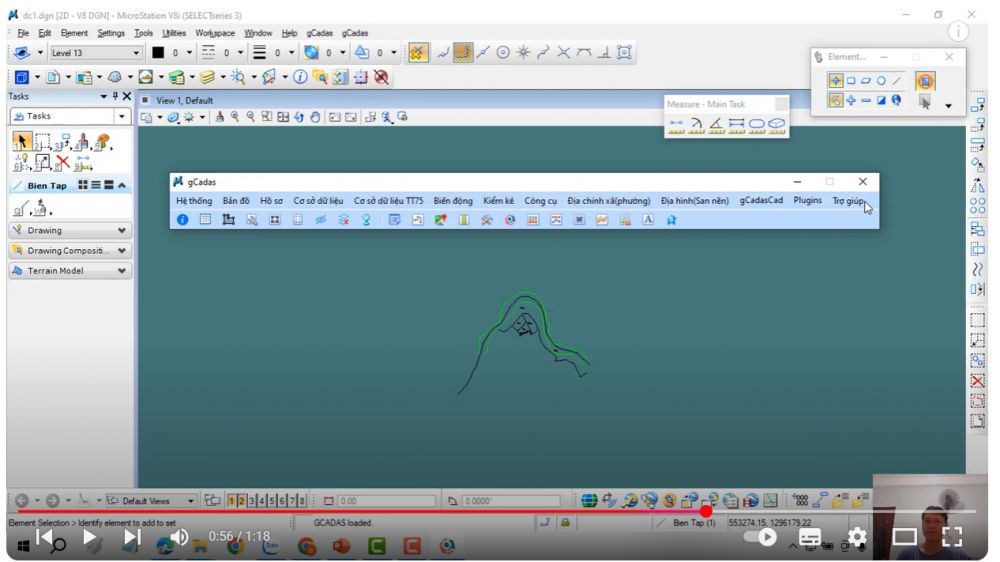Toggle the AccuSnap button in snap toolbar
Viewport: 1000px width, 562px height.
[418, 51]
